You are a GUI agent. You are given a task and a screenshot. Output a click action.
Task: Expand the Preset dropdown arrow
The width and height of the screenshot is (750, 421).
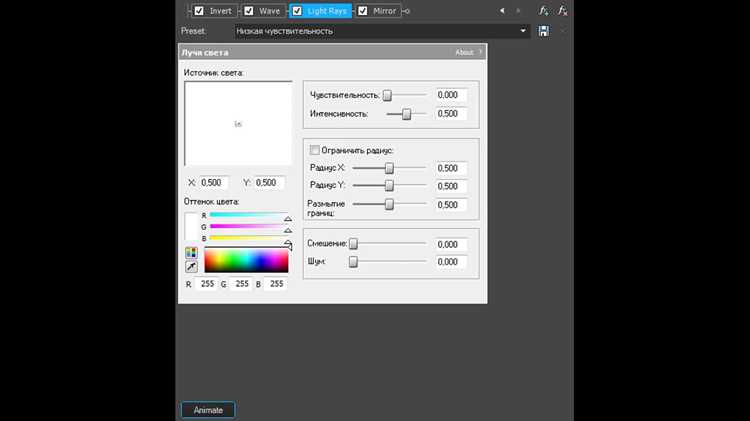[x=523, y=31]
